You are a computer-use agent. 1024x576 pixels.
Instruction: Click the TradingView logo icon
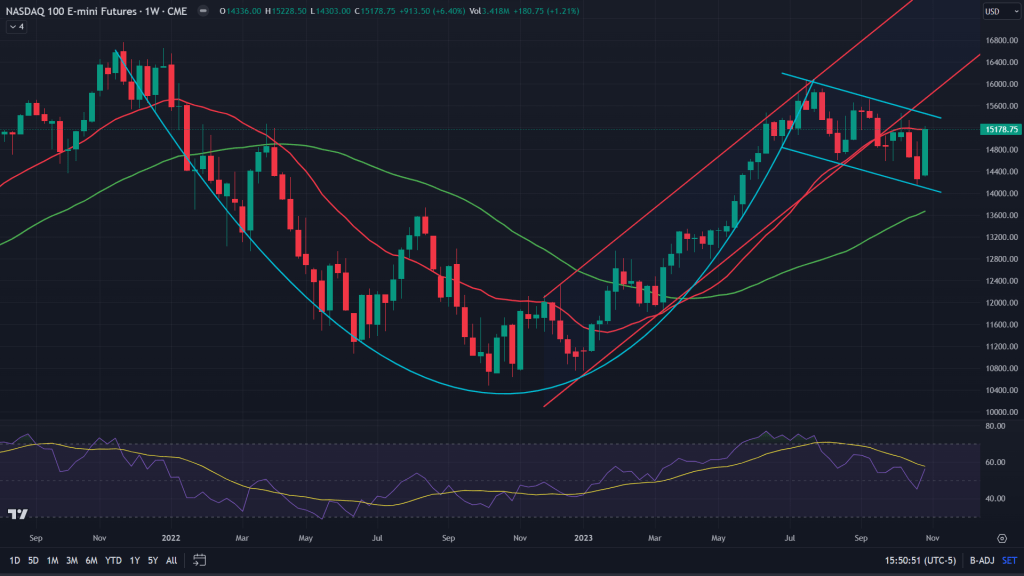click(17, 514)
